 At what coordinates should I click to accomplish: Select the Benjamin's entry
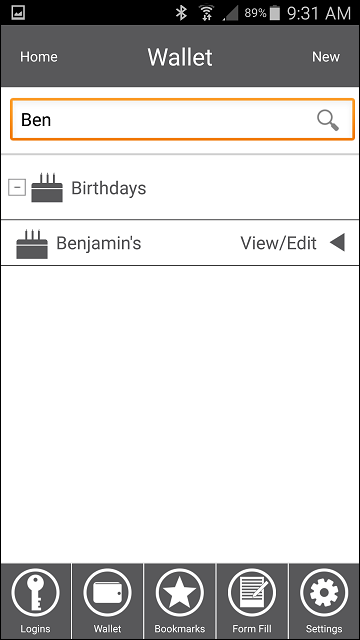pos(180,243)
